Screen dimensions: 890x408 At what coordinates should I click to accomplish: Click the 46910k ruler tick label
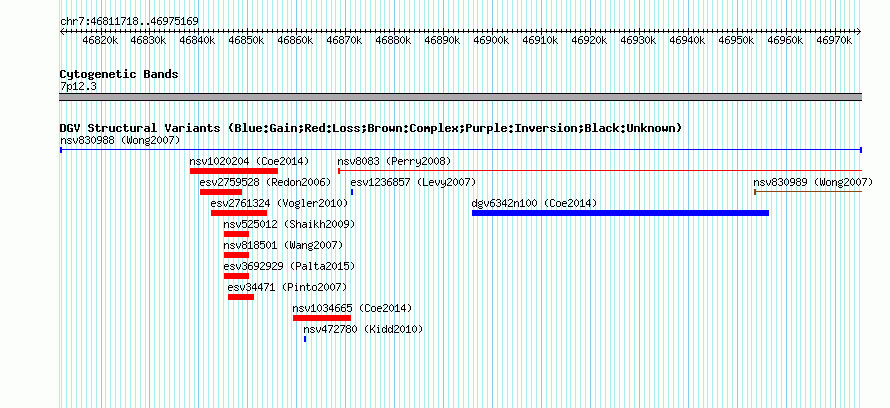pyautogui.click(x=540, y=41)
